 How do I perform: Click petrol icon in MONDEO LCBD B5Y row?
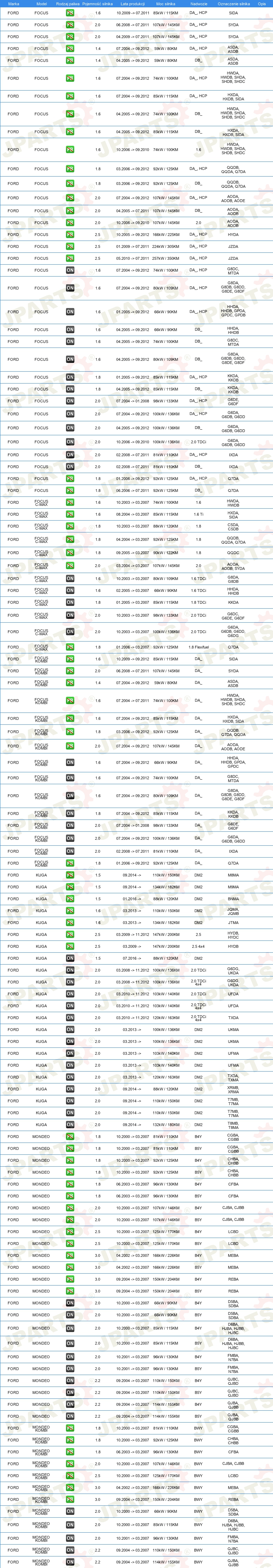(70, 1244)
